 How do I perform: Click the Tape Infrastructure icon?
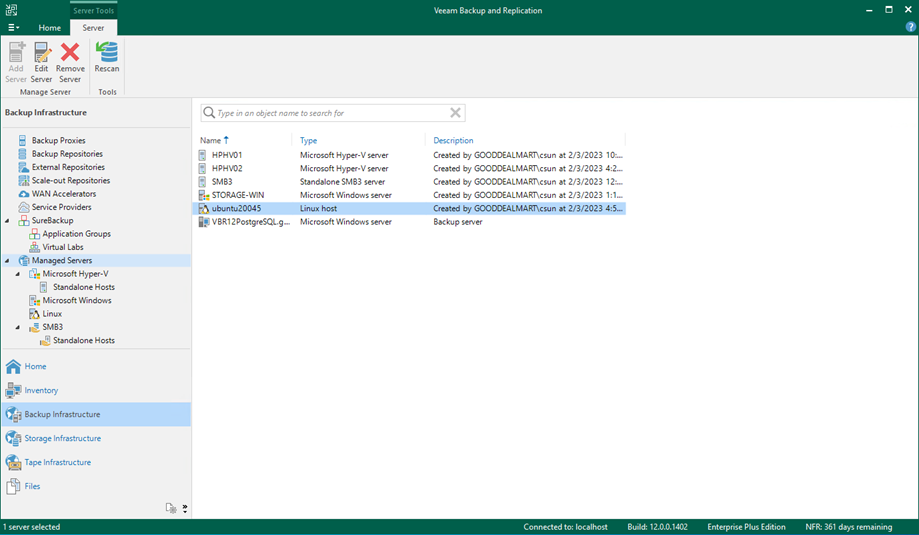[13, 462]
